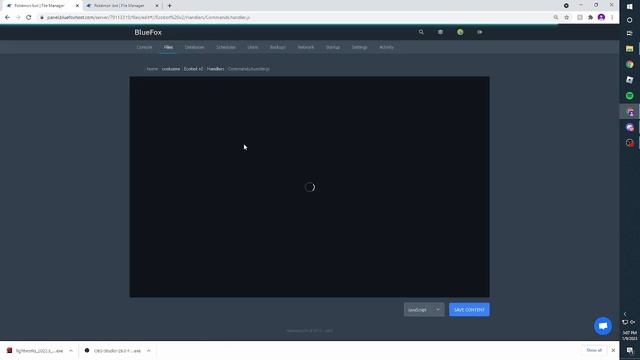Image resolution: width=640 pixels, height=360 pixels.
Task: Click Show all downloads
Action: (594, 351)
